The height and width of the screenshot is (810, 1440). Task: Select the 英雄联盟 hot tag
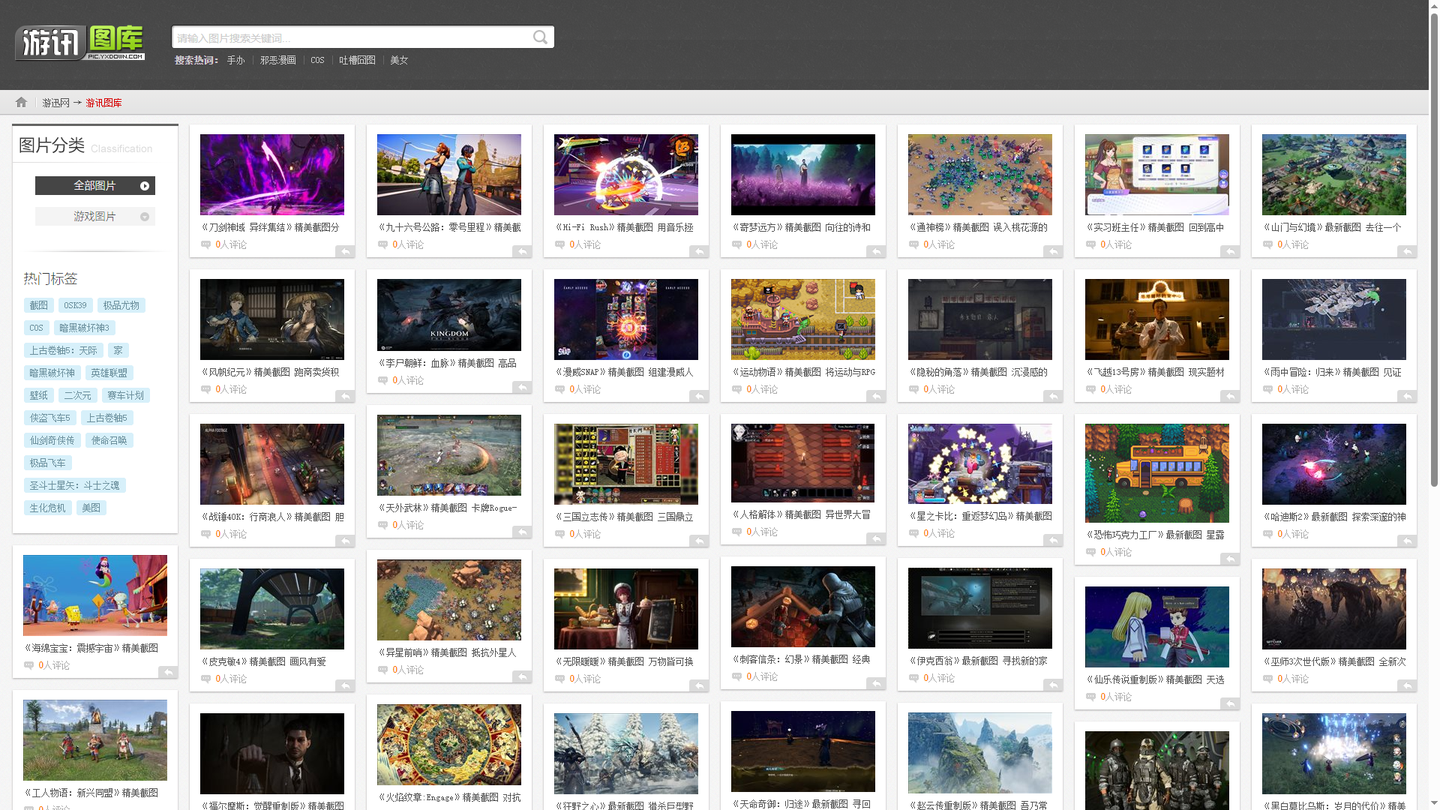[x=109, y=373]
